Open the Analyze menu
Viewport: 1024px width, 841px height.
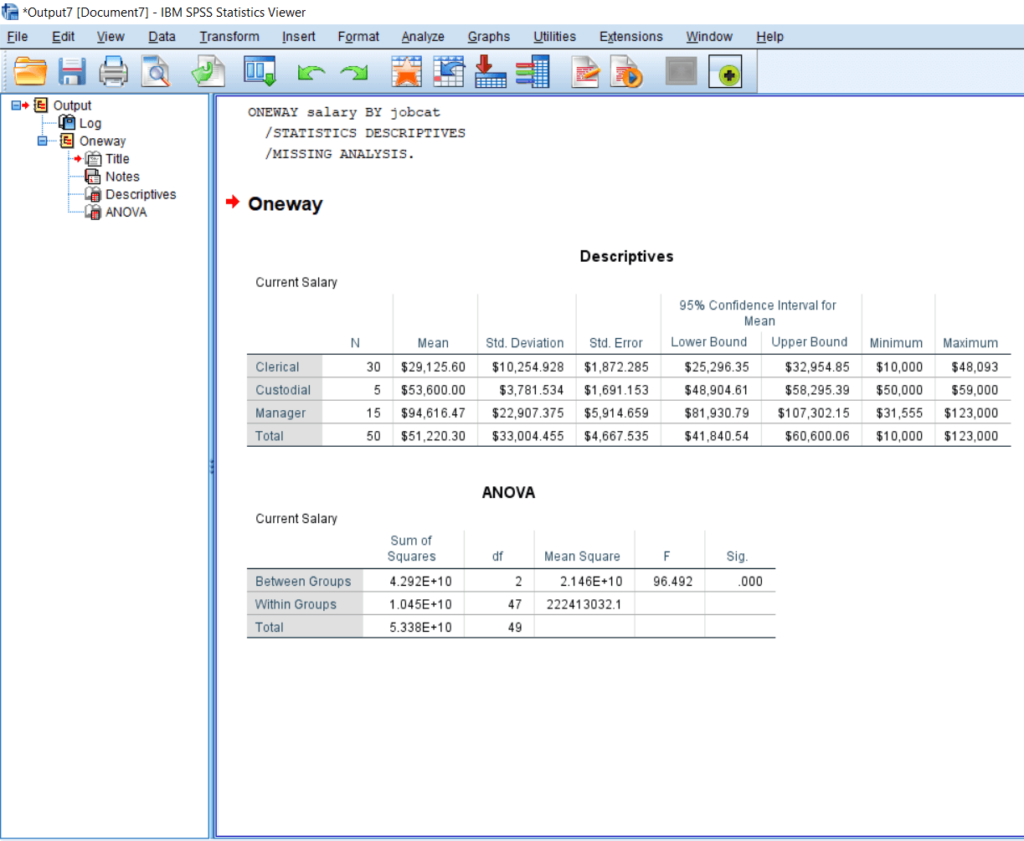pyautogui.click(x=422, y=37)
